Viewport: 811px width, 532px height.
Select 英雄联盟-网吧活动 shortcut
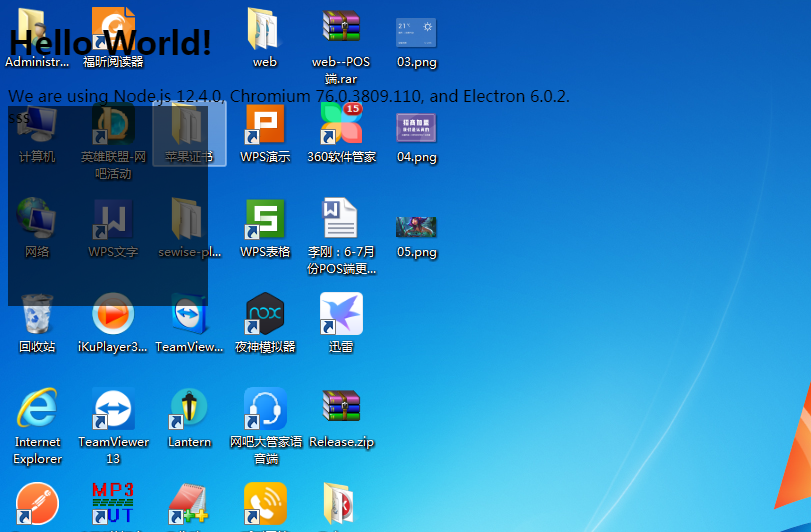113,141
